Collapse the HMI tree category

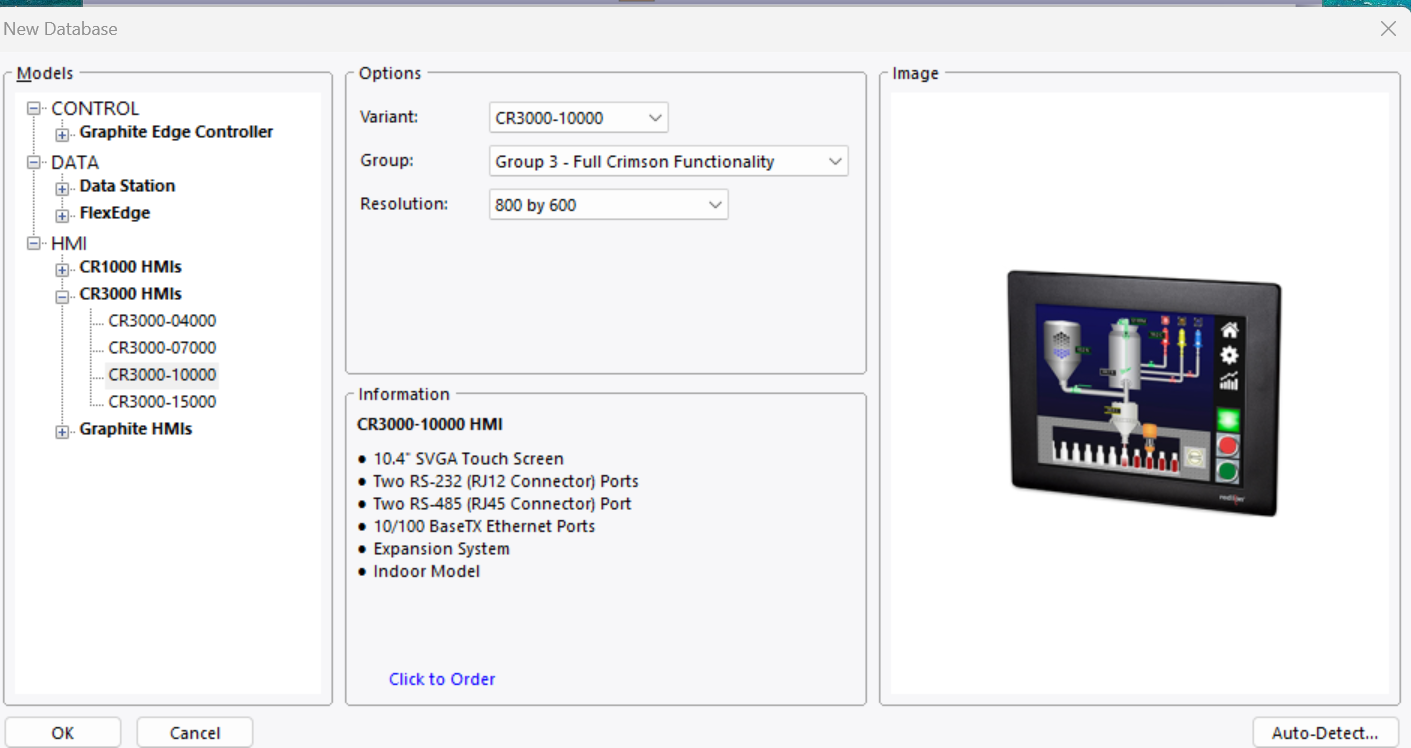click(34, 243)
